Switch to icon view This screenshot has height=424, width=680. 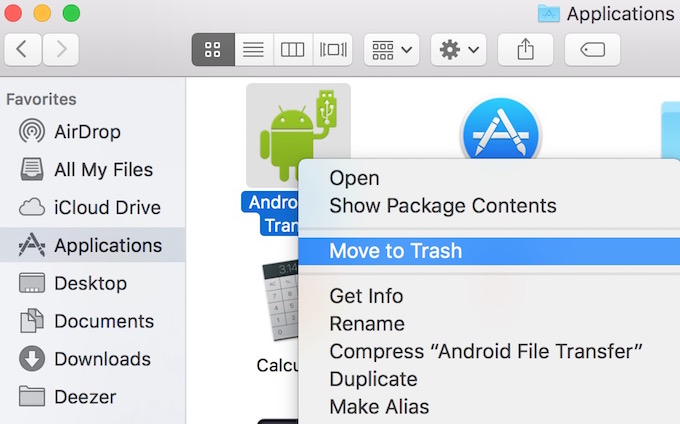pyautogui.click(x=213, y=49)
